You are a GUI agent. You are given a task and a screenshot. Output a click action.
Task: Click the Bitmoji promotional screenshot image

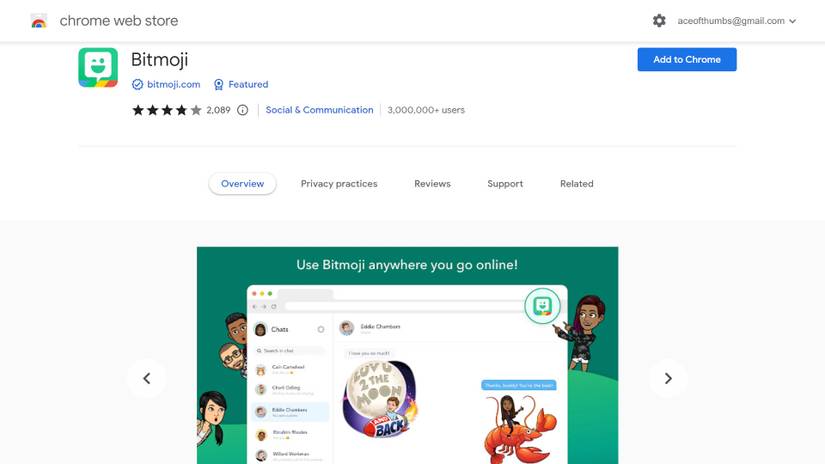(408, 355)
